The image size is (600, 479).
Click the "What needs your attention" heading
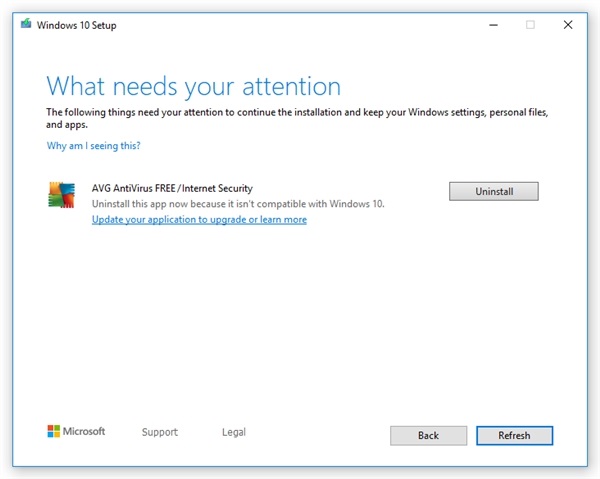[194, 86]
